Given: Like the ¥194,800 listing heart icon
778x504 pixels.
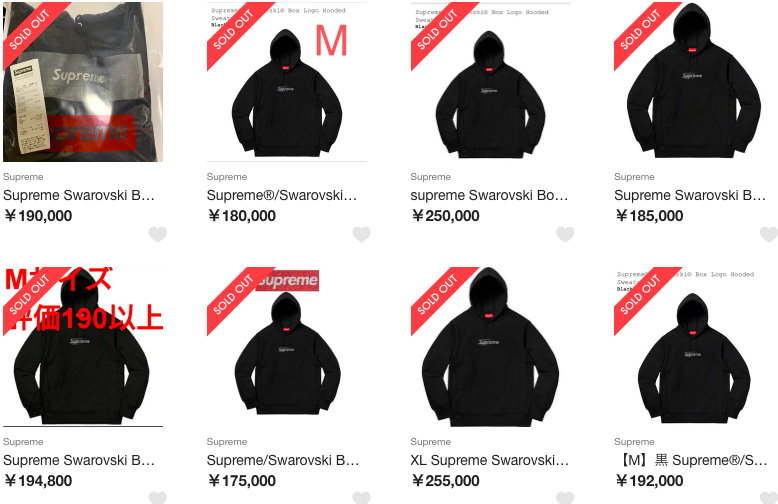Looking at the screenshot, I should coord(158,498).
